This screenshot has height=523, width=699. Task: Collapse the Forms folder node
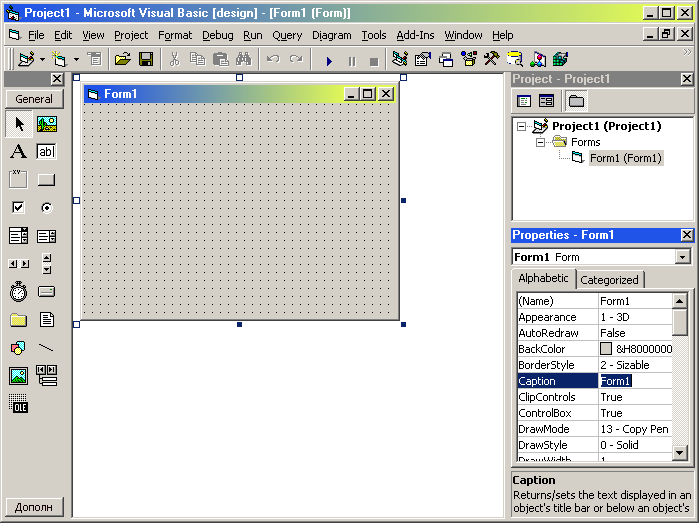(x=540, y=142)
